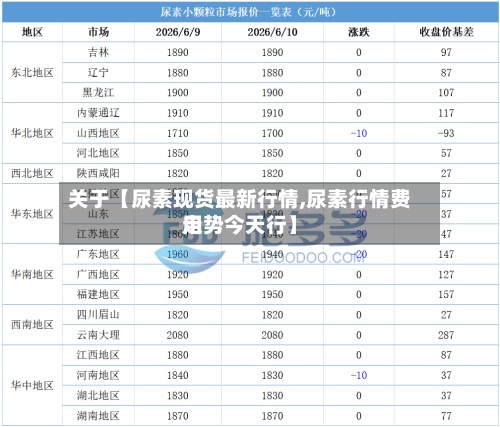Click the 2026/6/9 column header
500x427 pixels.
(178, 32)
